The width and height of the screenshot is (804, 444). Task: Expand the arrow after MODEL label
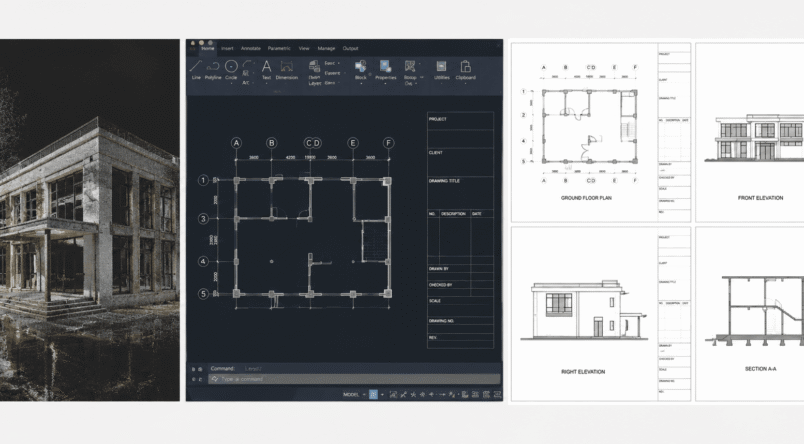[x=364, y=394]
